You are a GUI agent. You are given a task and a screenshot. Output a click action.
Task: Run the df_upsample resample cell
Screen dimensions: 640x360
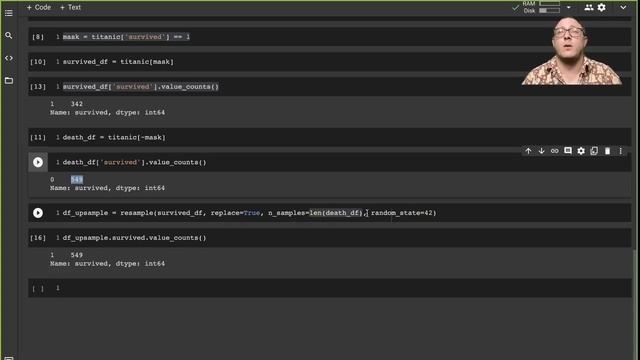(38, 213)
